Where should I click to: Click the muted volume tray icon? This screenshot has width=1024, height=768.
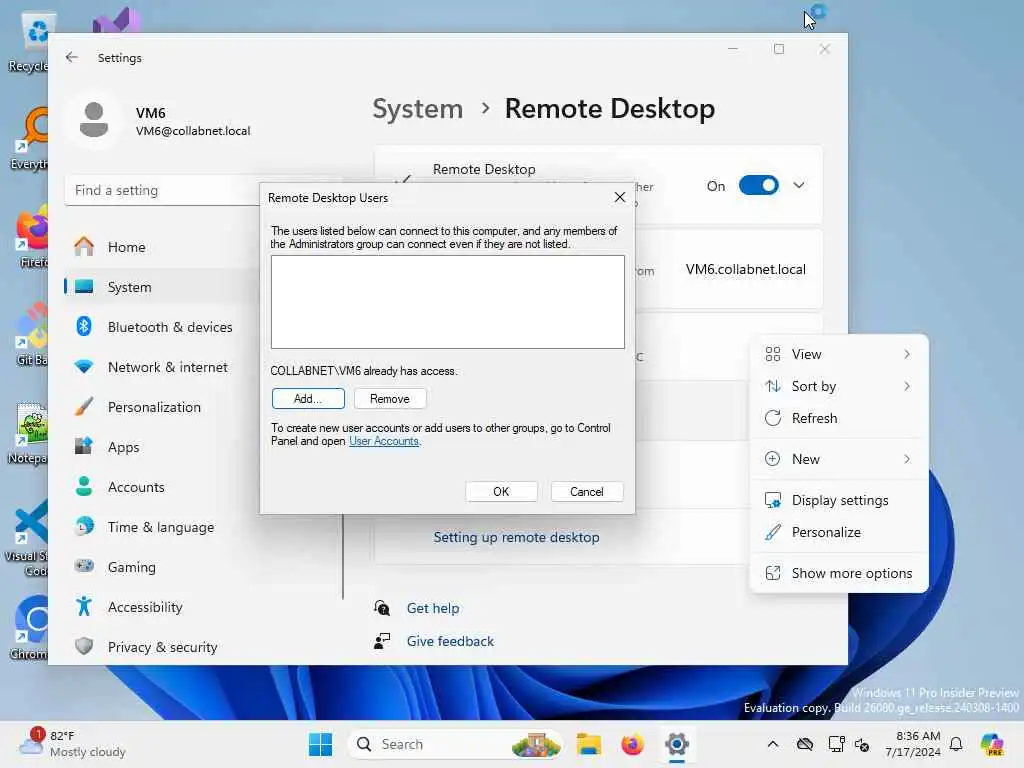[x=862, y=744]
